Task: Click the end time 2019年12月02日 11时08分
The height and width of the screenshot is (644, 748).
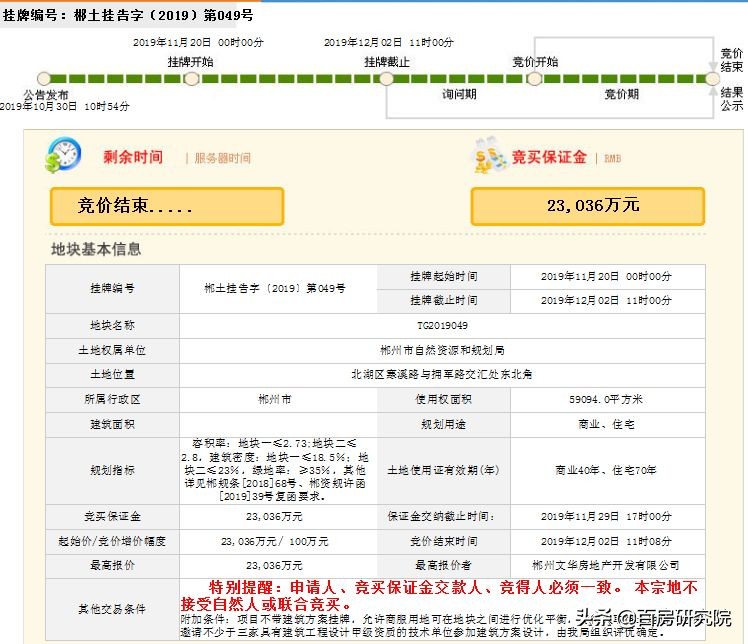Action: click(606, 541)
